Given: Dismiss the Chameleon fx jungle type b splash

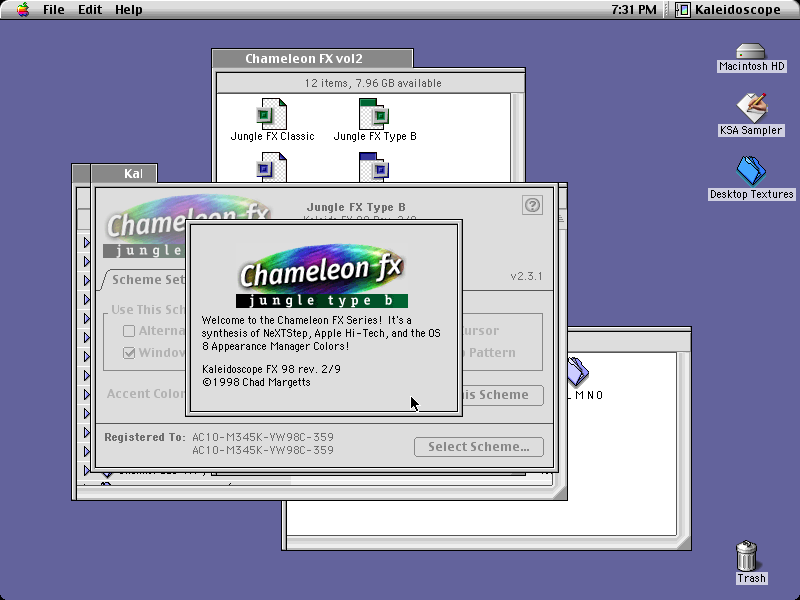Looking at the screenshot, I should coord(324,318).
